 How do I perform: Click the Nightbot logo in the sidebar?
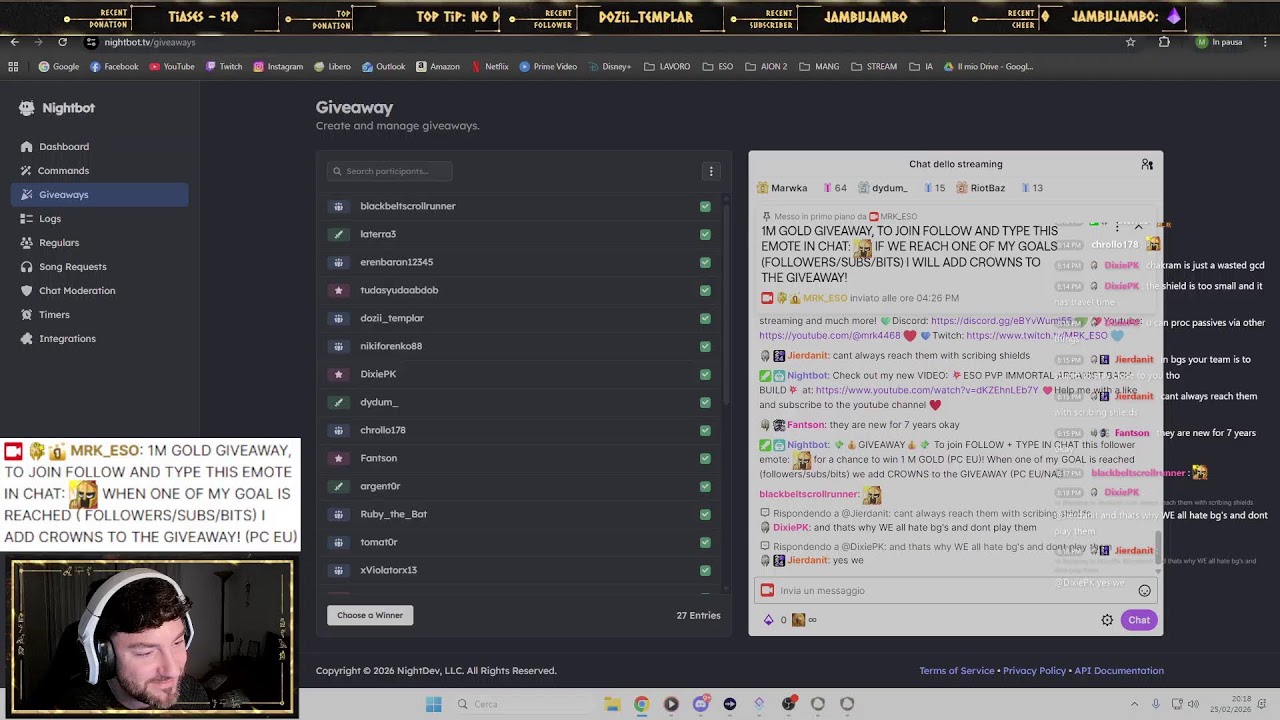coord(27,108)
